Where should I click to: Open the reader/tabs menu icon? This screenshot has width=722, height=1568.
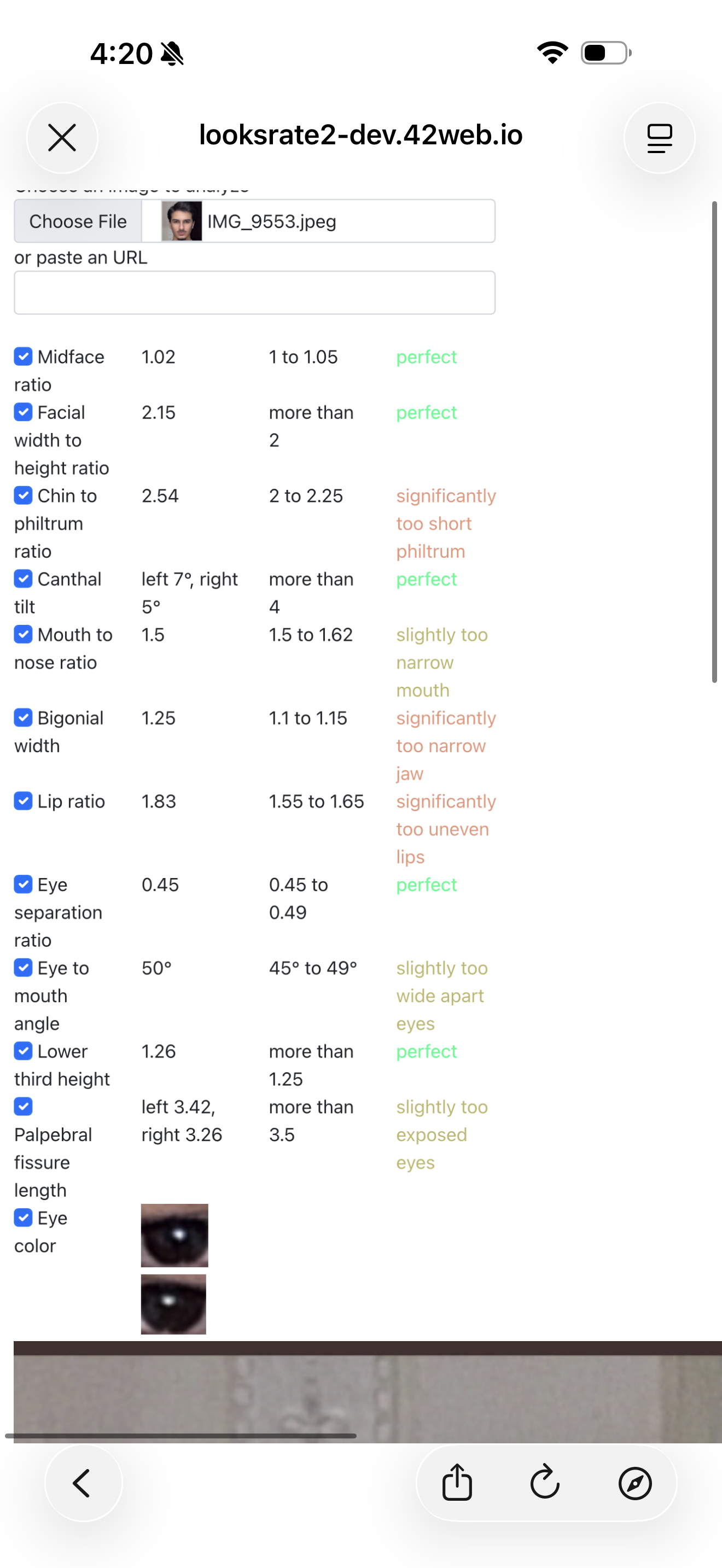coord(659,138)
